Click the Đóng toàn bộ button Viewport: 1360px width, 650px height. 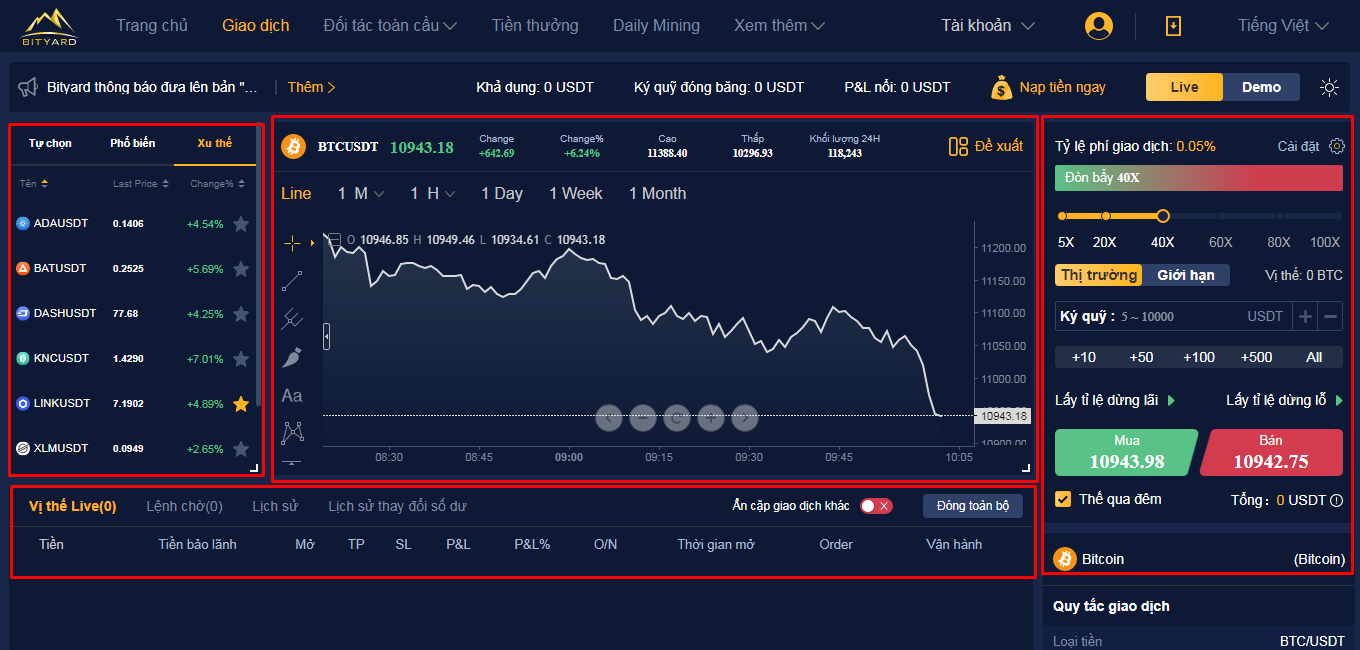pyautogui.click(x=973, y=506)
